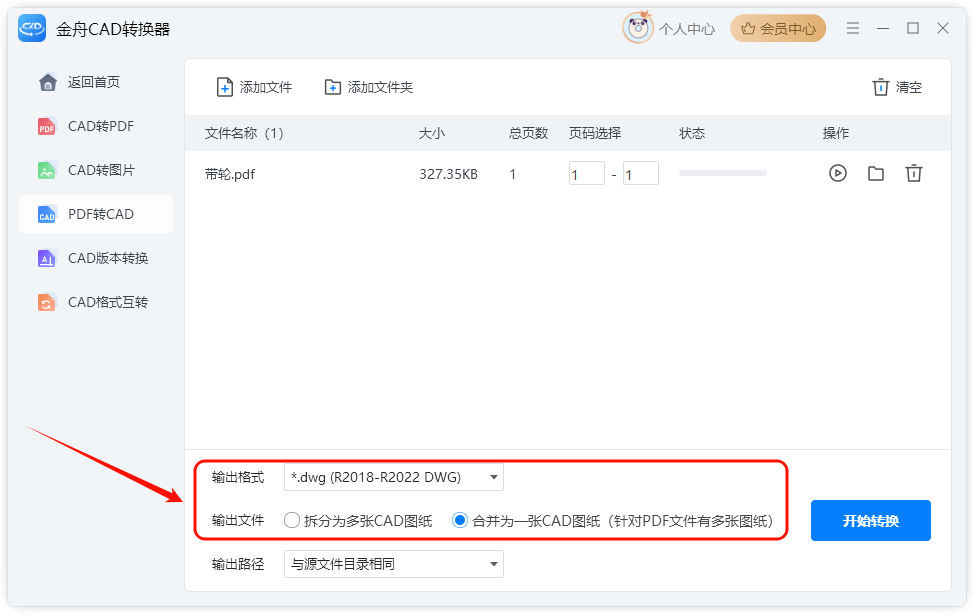Delete 带轮.pdf using its trash icon
This screenshot has width=974, height=614.
(914, 173)
